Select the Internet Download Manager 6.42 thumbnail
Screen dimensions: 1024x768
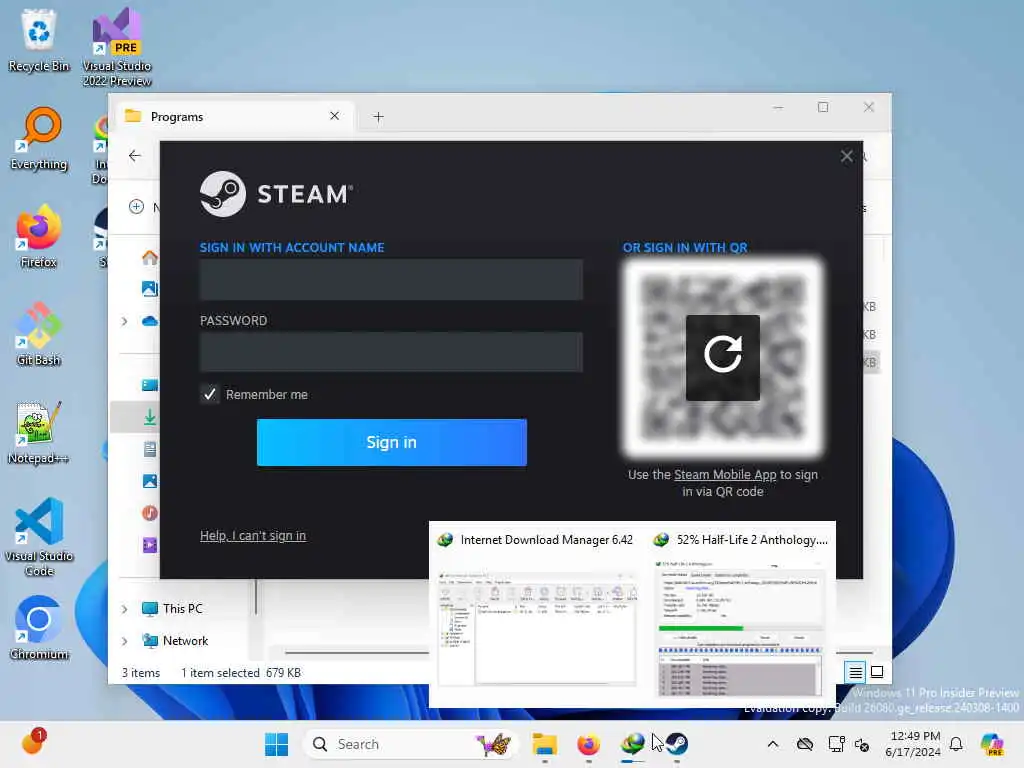tap(537, 613)
